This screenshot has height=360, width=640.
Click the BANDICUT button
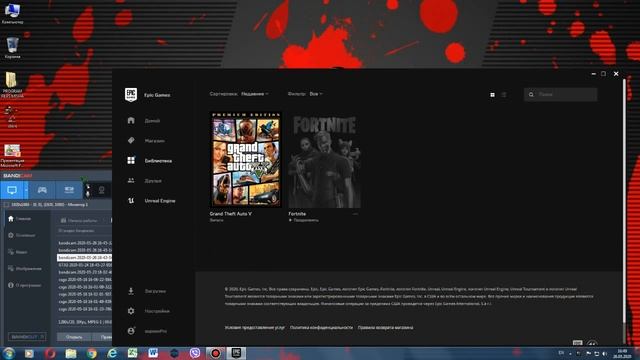click(27, 337)
